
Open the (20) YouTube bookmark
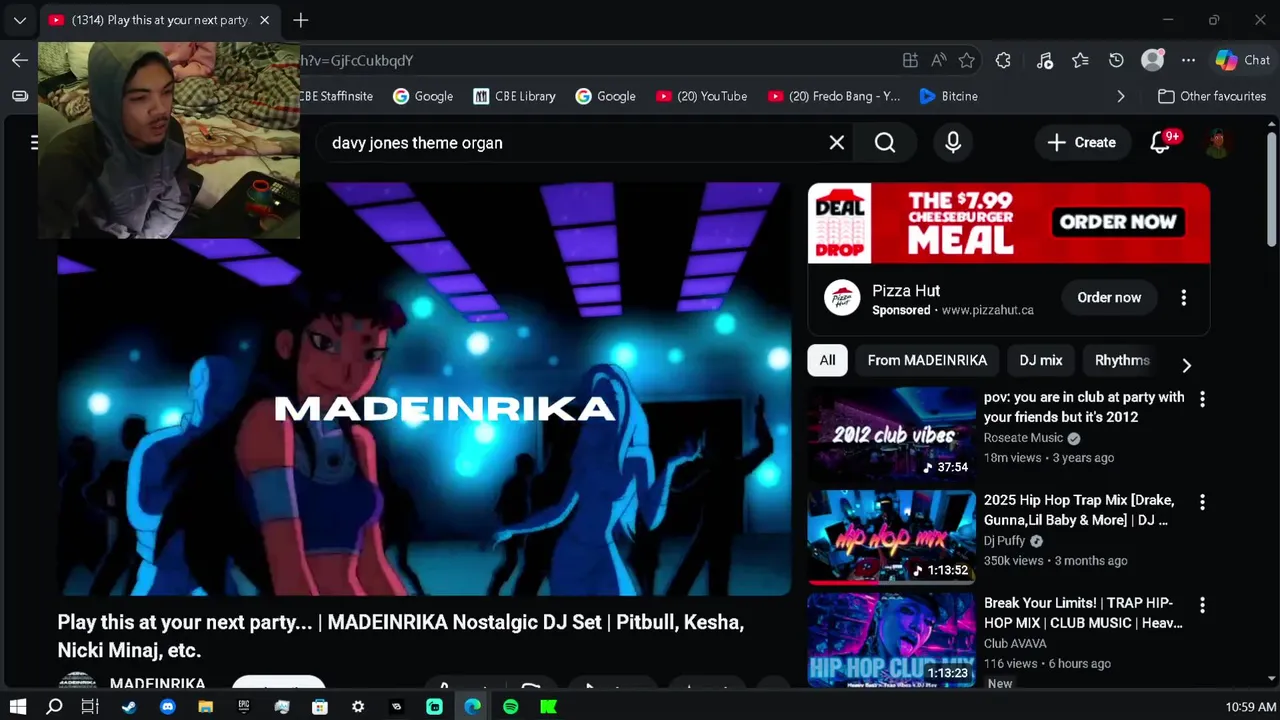point(702,96)
